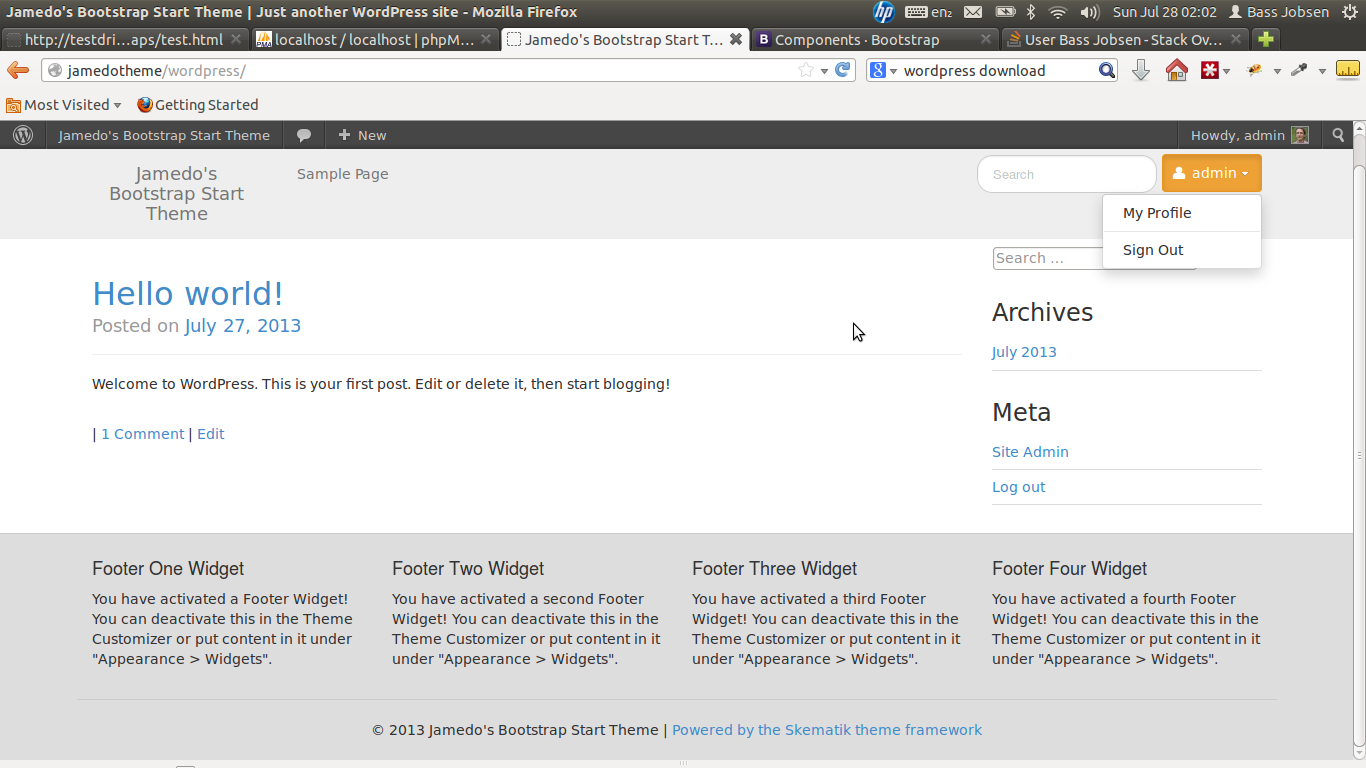Select My Profile from admin menu
This screenshot has width=1366, height=768.
[1157, 213]
